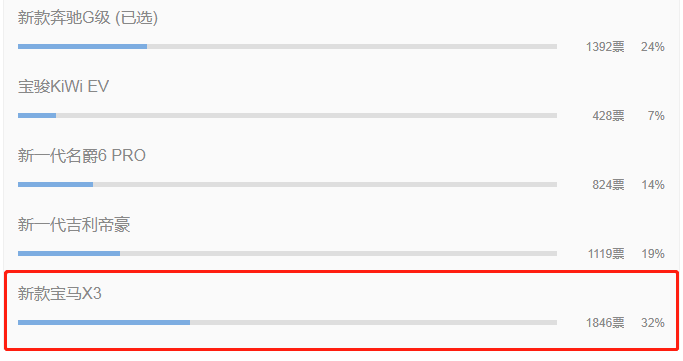Image resolution: width=683 pixels, height=361 pixels.
Task: Click the progress bar for 新款宝马X3
Action: coord(287,323)
